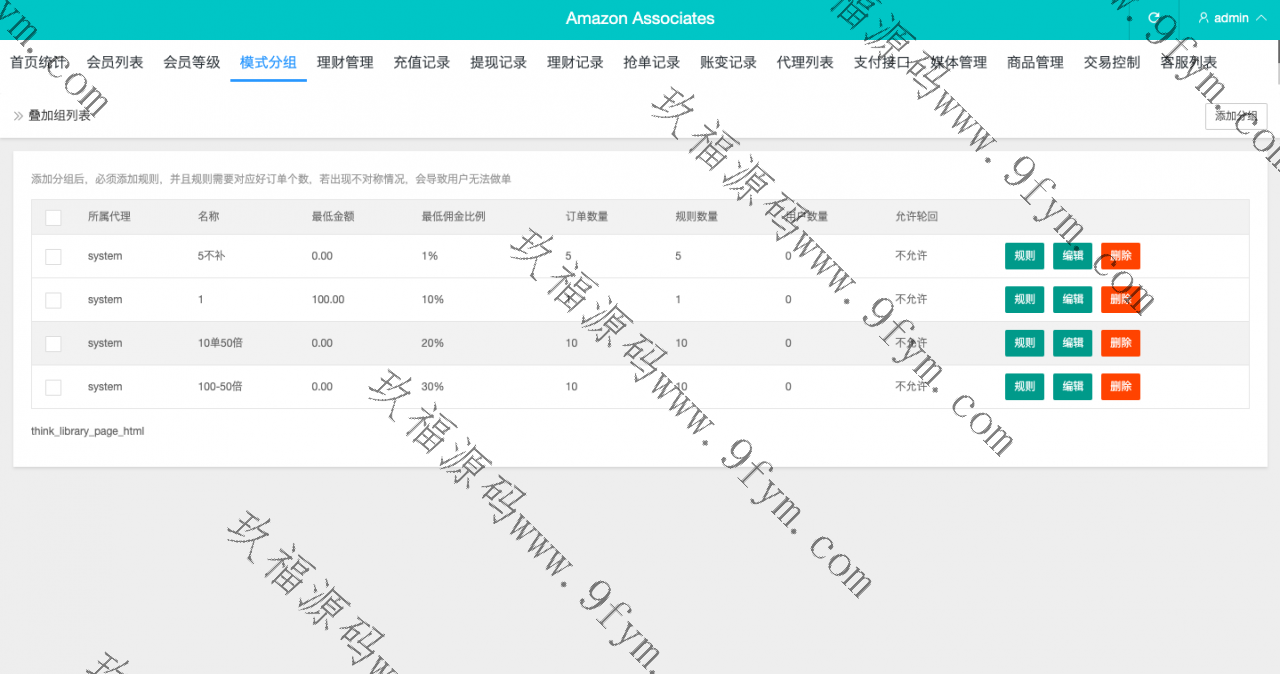Expand the admin account dropdown arrow
Screen dimensions: 1280x674
tap(1260, 18)
